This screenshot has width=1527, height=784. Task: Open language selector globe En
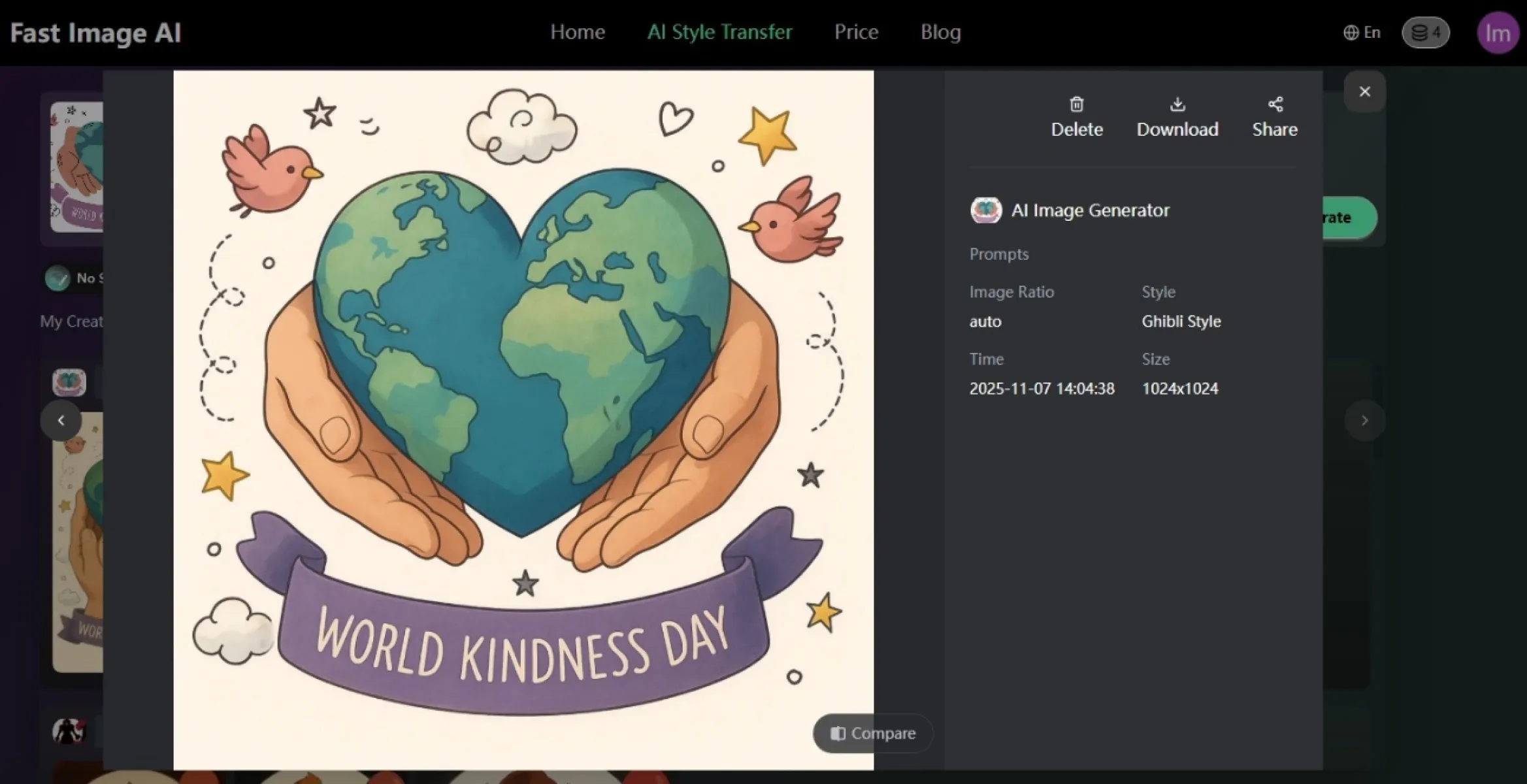[1362, 33]
